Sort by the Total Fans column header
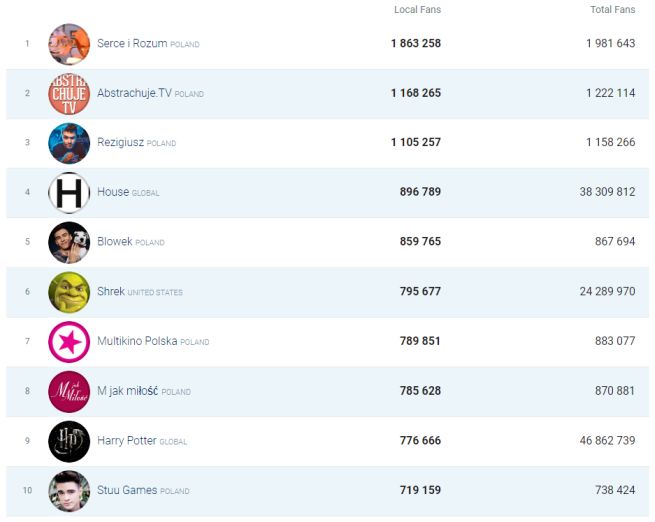Viewport: 655px width, 522px height. point(612,10)
